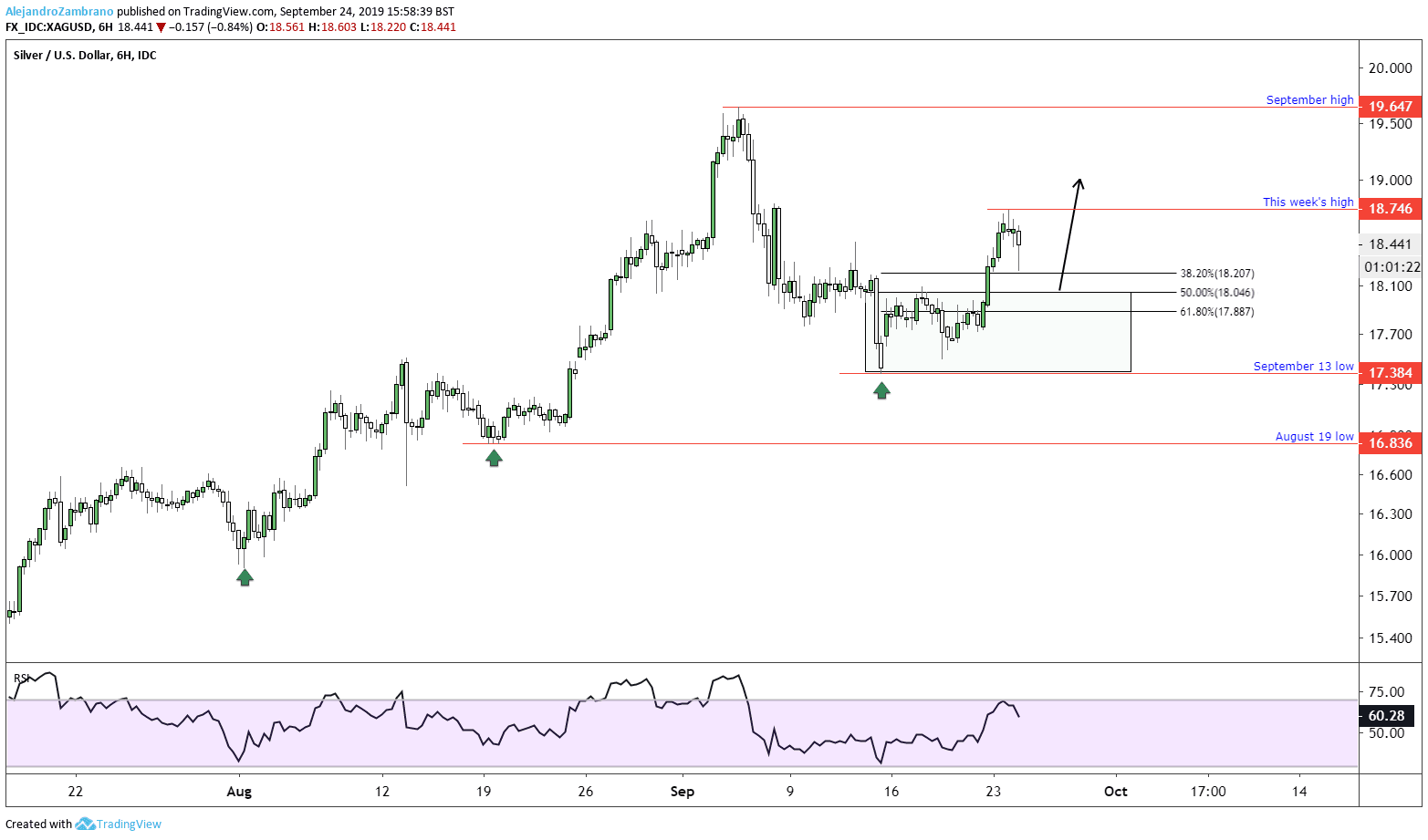Click the 18.746 red price tag
This screenshot has width=1428, height=840.
[1390, 209]
